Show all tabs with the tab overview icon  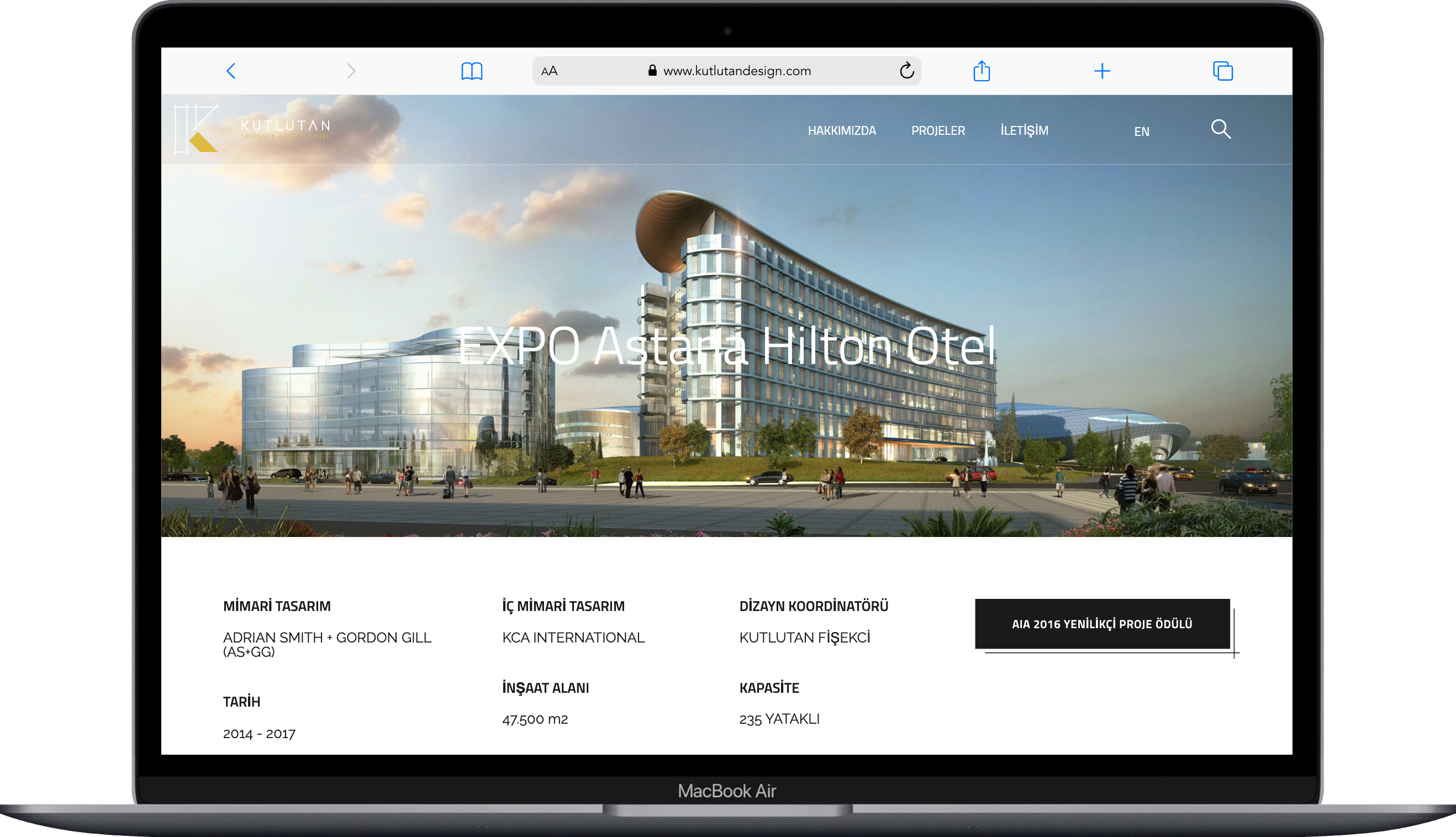tap(1222, 71)
